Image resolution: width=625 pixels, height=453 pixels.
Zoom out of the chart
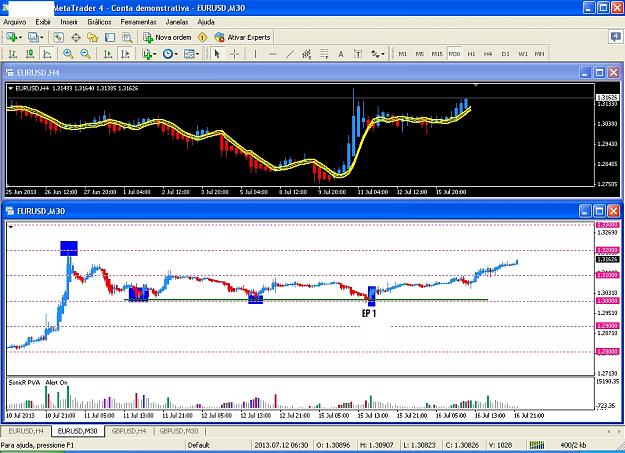85,54
